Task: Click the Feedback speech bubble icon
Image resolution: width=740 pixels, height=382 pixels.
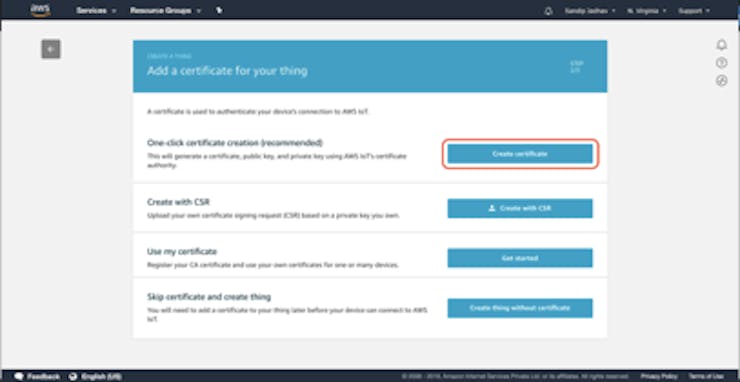Action: (19, 376)
